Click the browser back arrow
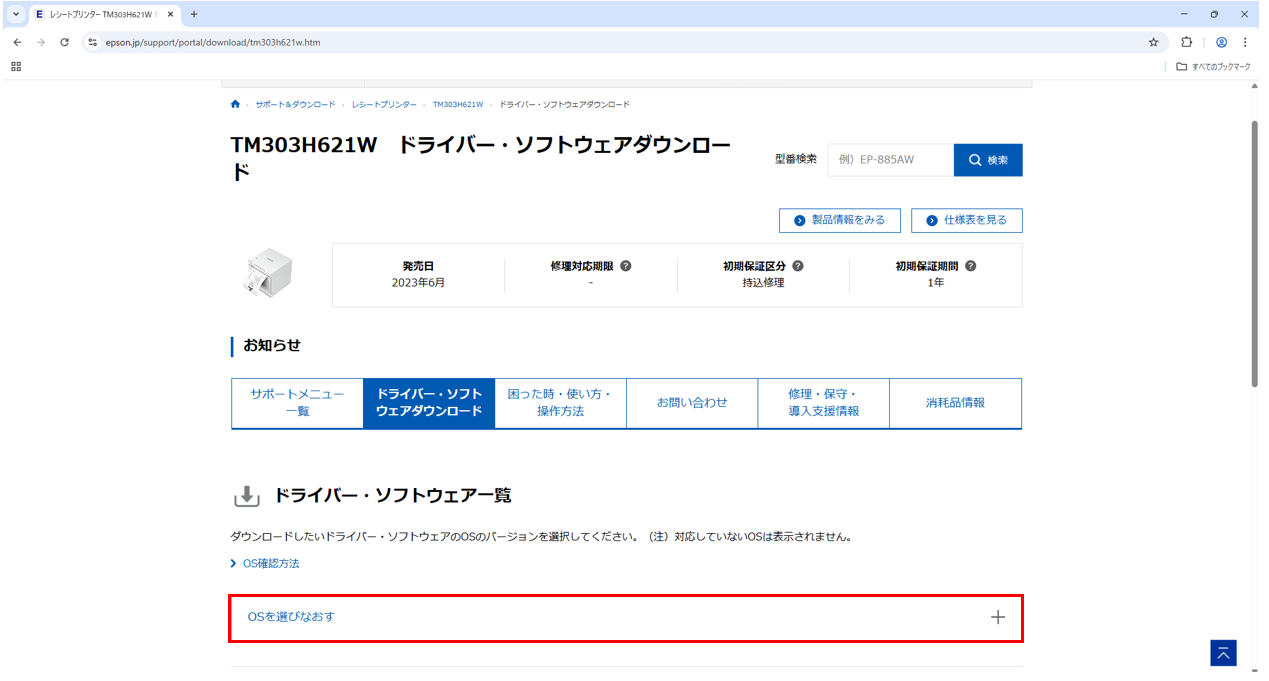 pyautogui.click(x=17, y=42)
